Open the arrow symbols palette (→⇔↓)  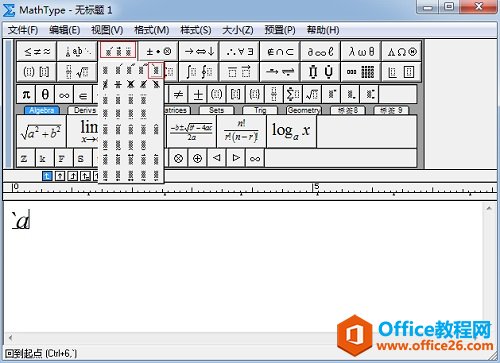tap(199, 51)
